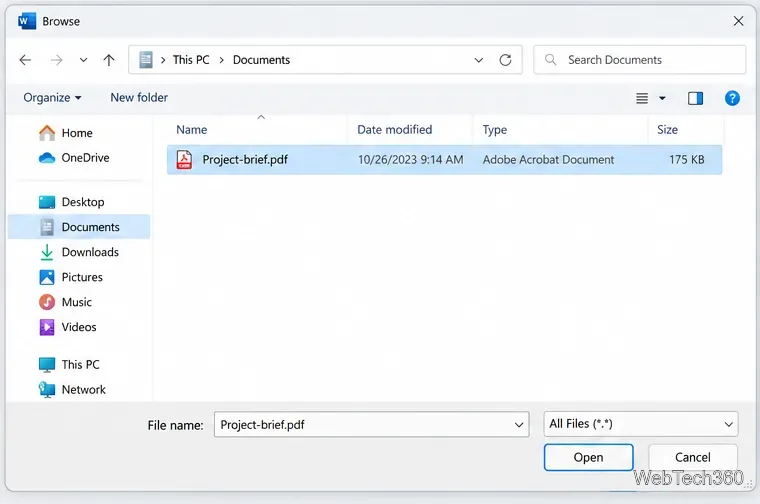Click the Cancel button
Image resolution: width=760 pixels, height=504 pixels.
click(x=693, y=457)
